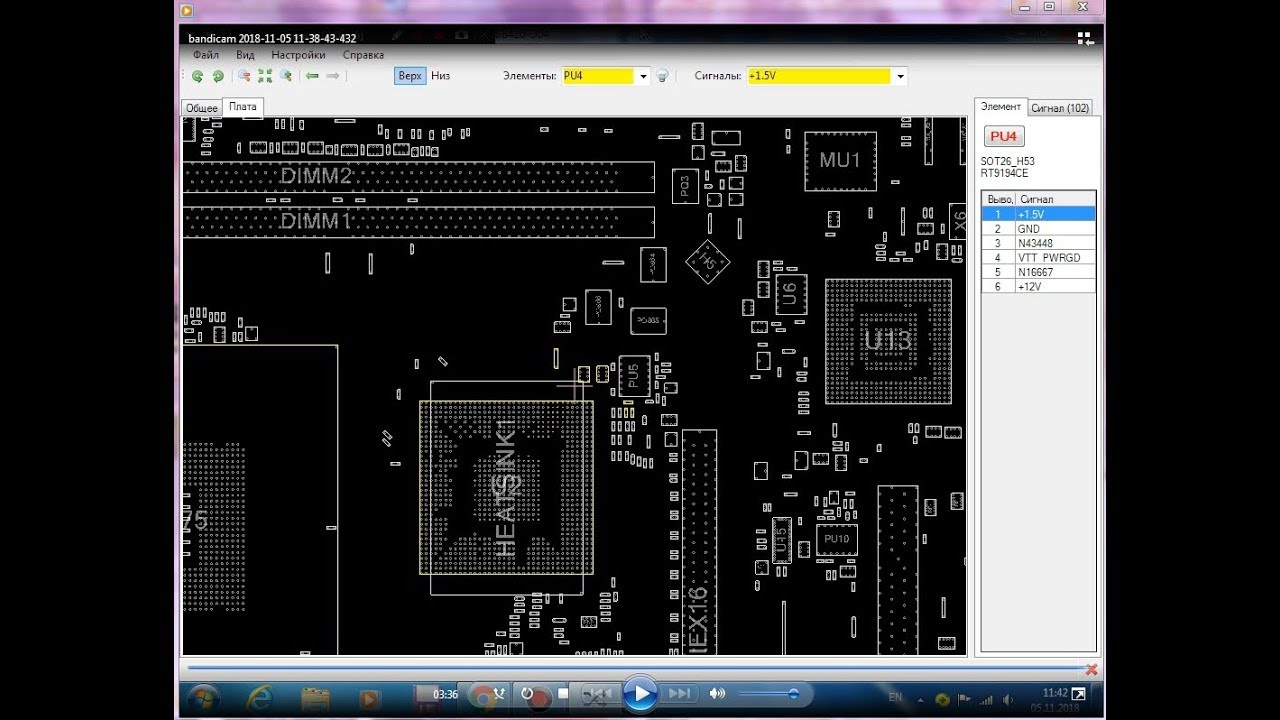
Task: Mute the media player speaker icon
Action: [x=717, y=693]
